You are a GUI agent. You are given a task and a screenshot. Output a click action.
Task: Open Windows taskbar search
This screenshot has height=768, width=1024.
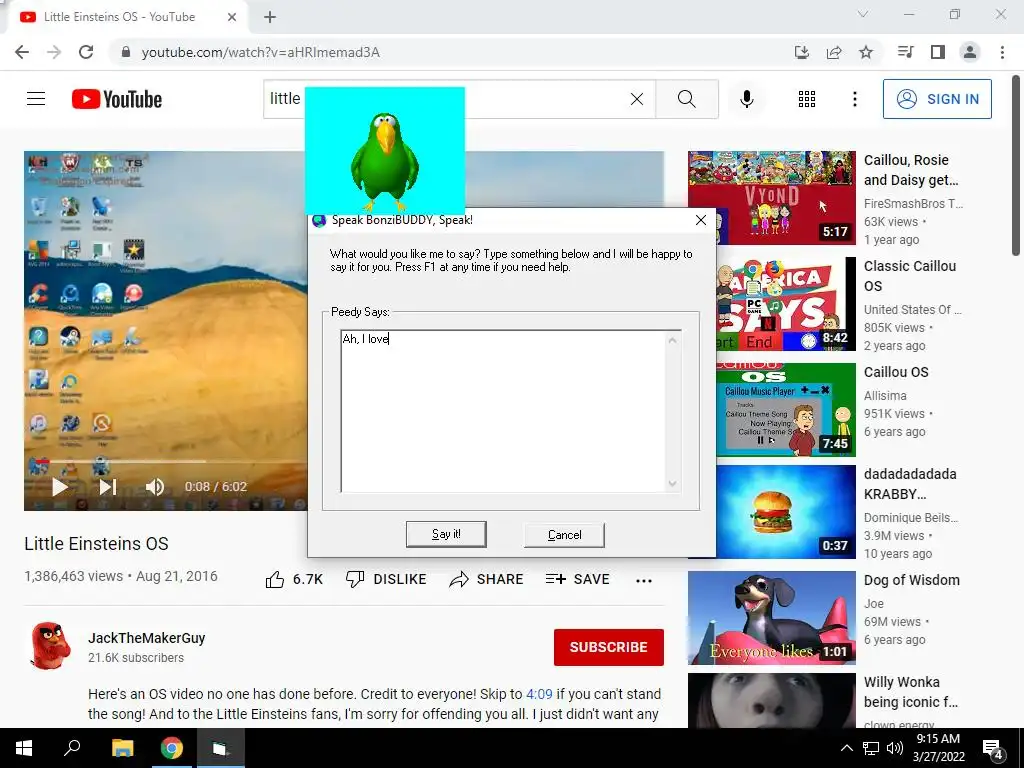point(72,748)
